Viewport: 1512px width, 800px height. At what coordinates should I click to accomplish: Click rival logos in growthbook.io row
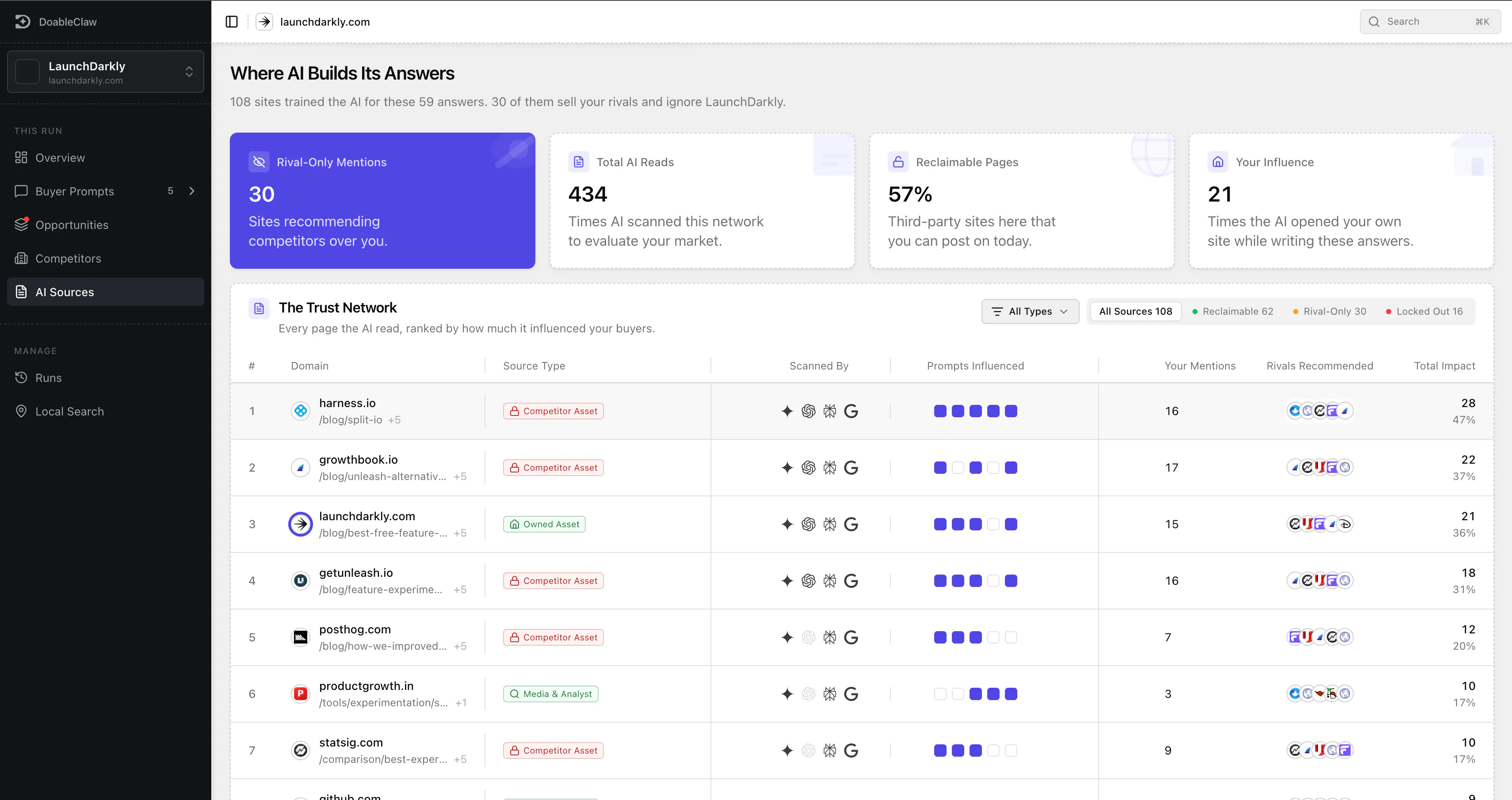1320,468
